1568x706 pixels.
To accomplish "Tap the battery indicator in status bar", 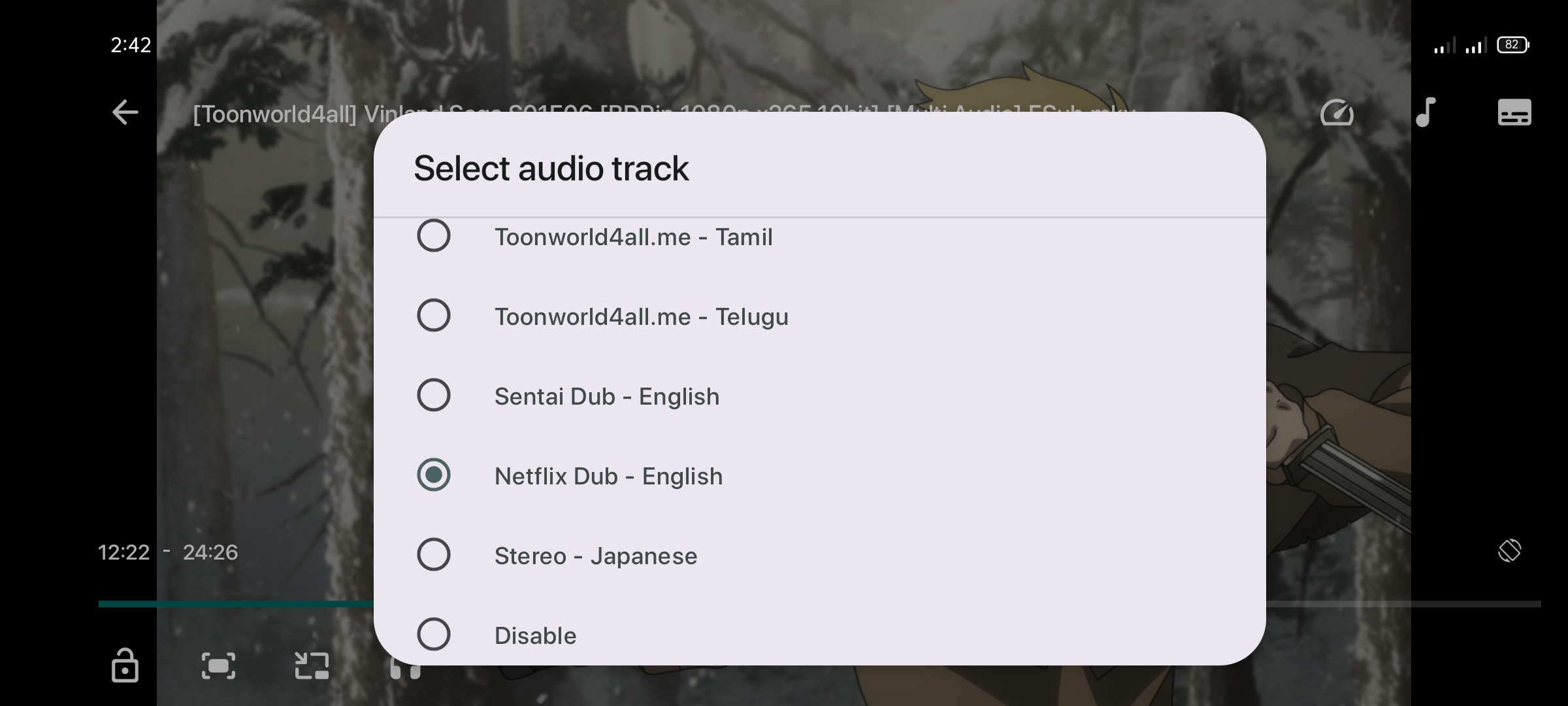I will pyautogui.click(x=1512, y=45).
